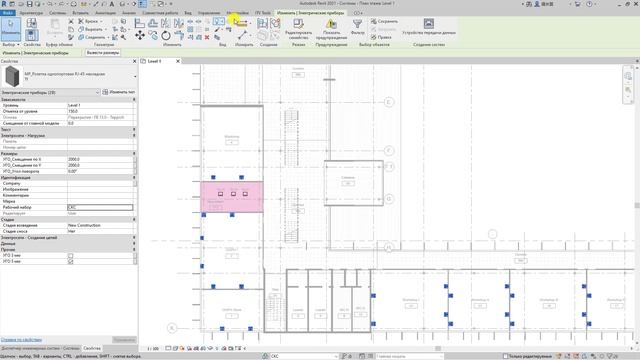Screen dimensions: 640x360
Task: Open the Архитектура ribbon tab
Action: 31,13
